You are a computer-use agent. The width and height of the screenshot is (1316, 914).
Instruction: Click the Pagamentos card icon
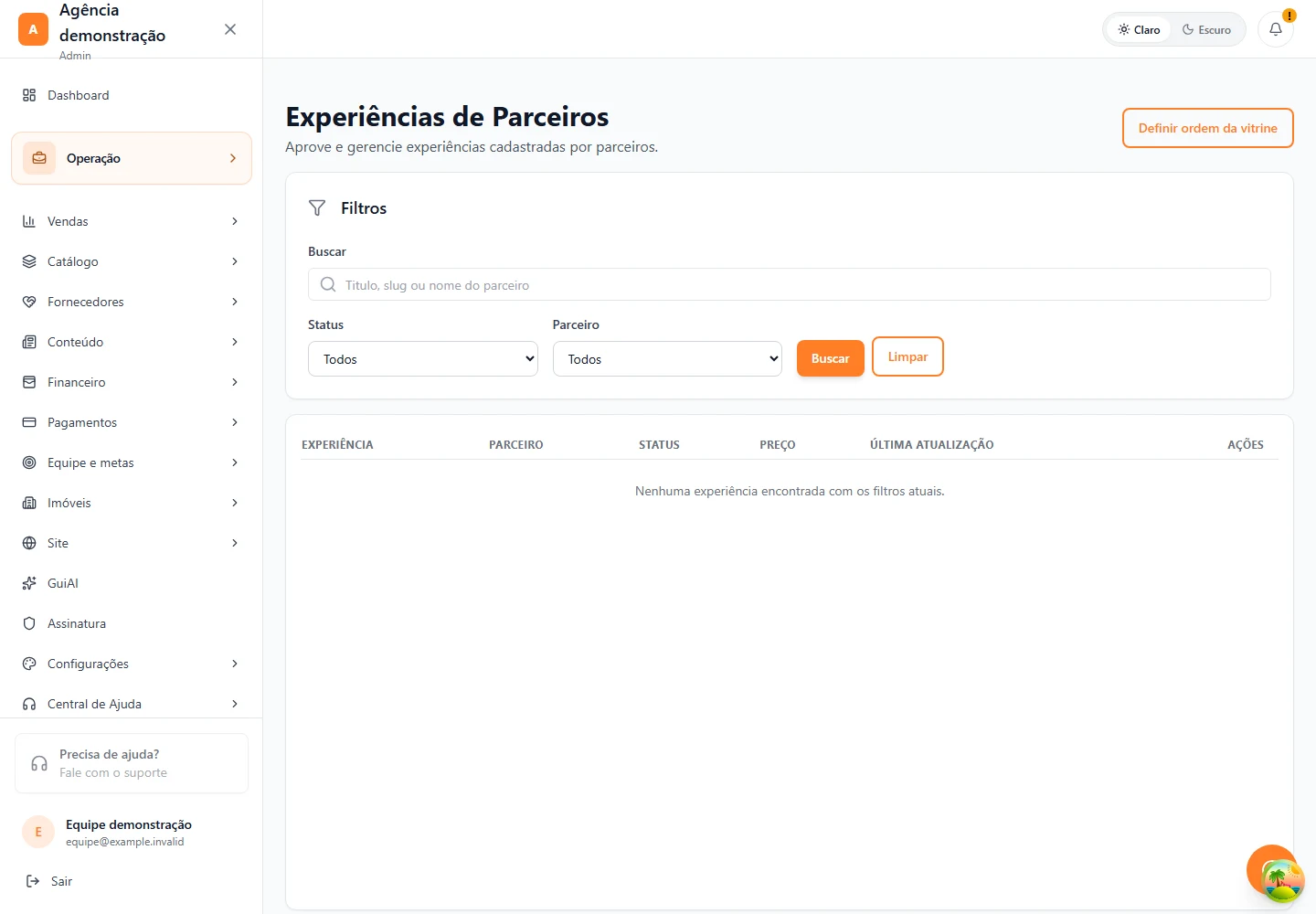[29, 422]
